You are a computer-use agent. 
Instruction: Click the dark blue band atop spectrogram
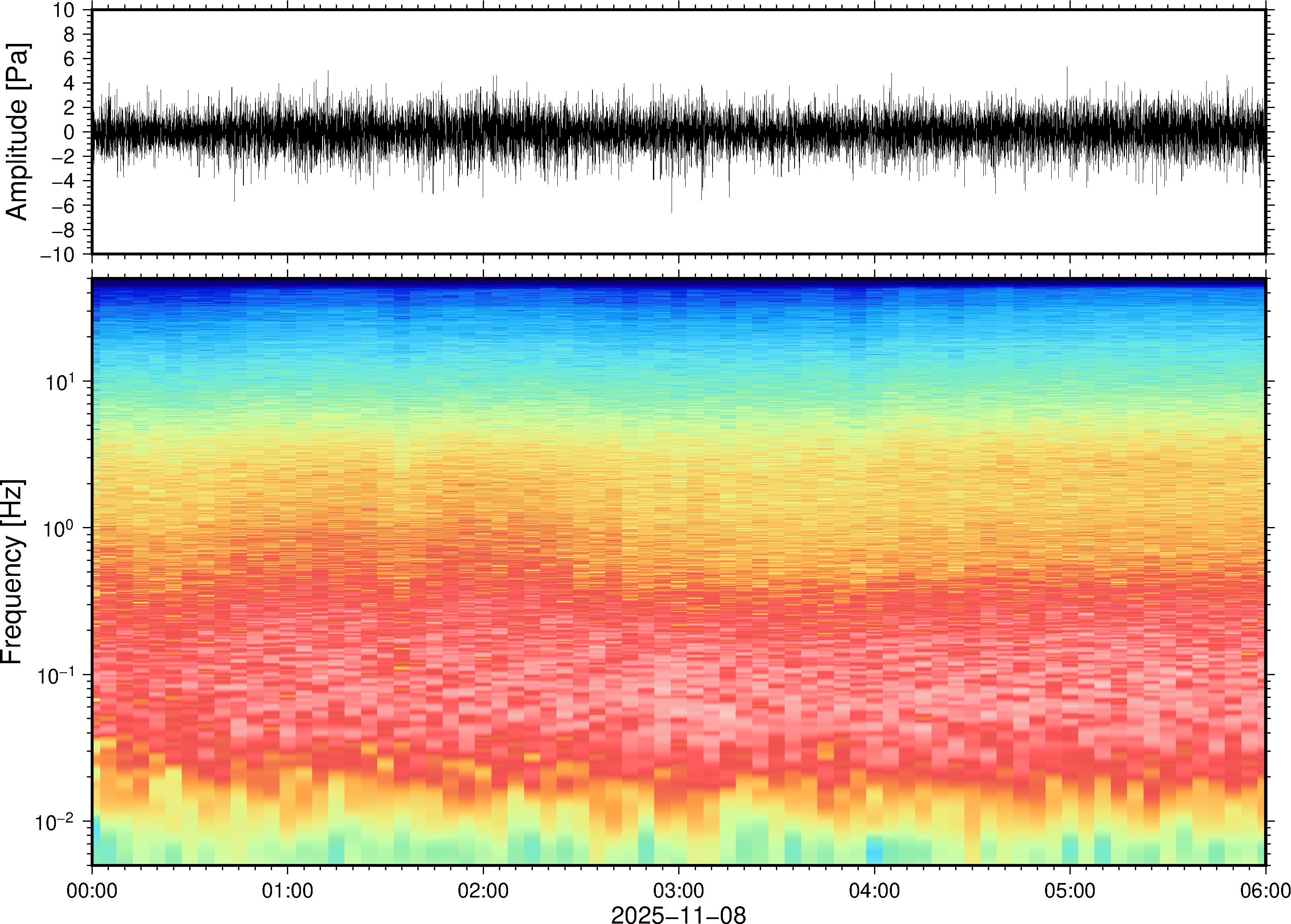(x=678, y=283)
